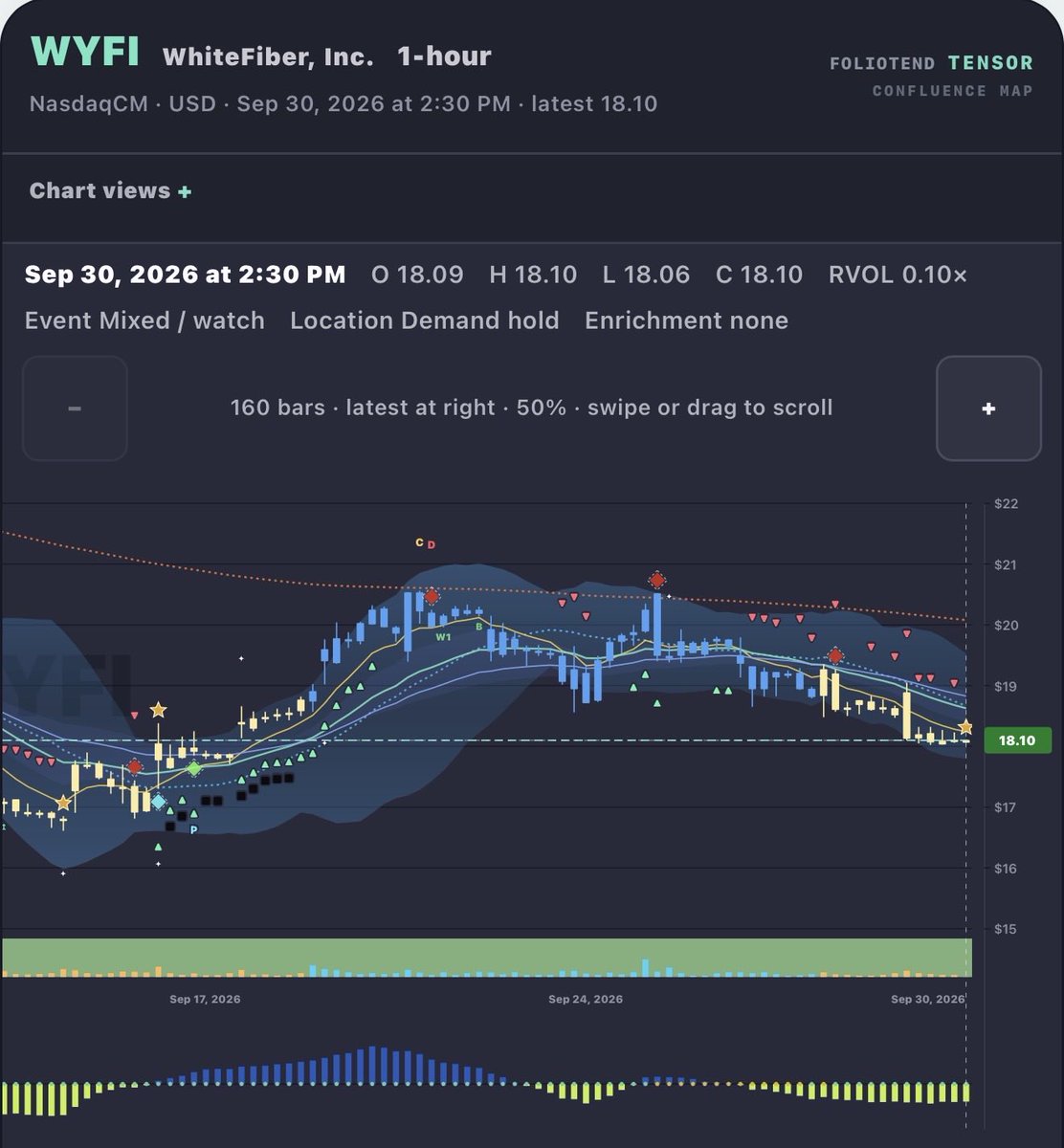Click the 'H 18.10' high value
1064x1148 pixels.
[533, 276]
